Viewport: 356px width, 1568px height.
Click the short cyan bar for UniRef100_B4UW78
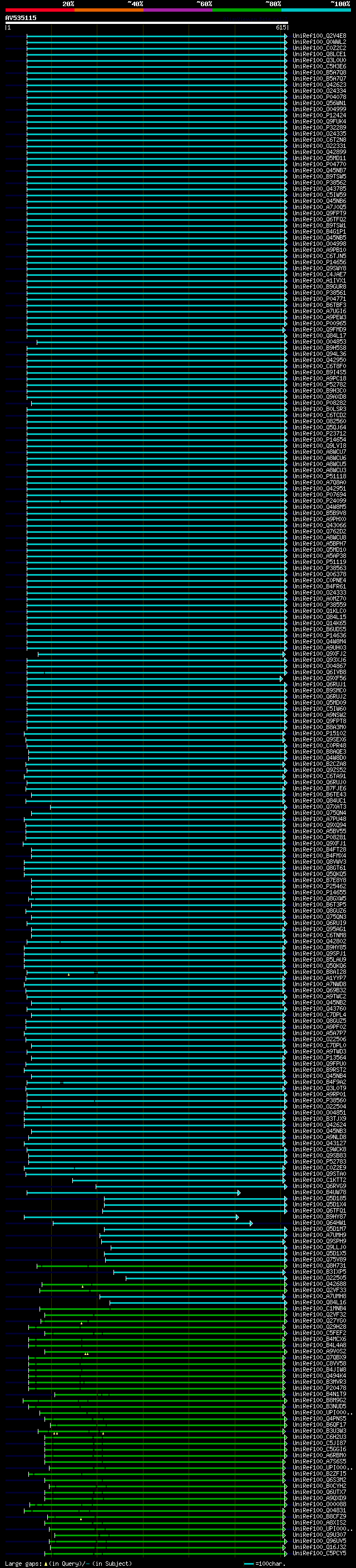(133, 1193)
